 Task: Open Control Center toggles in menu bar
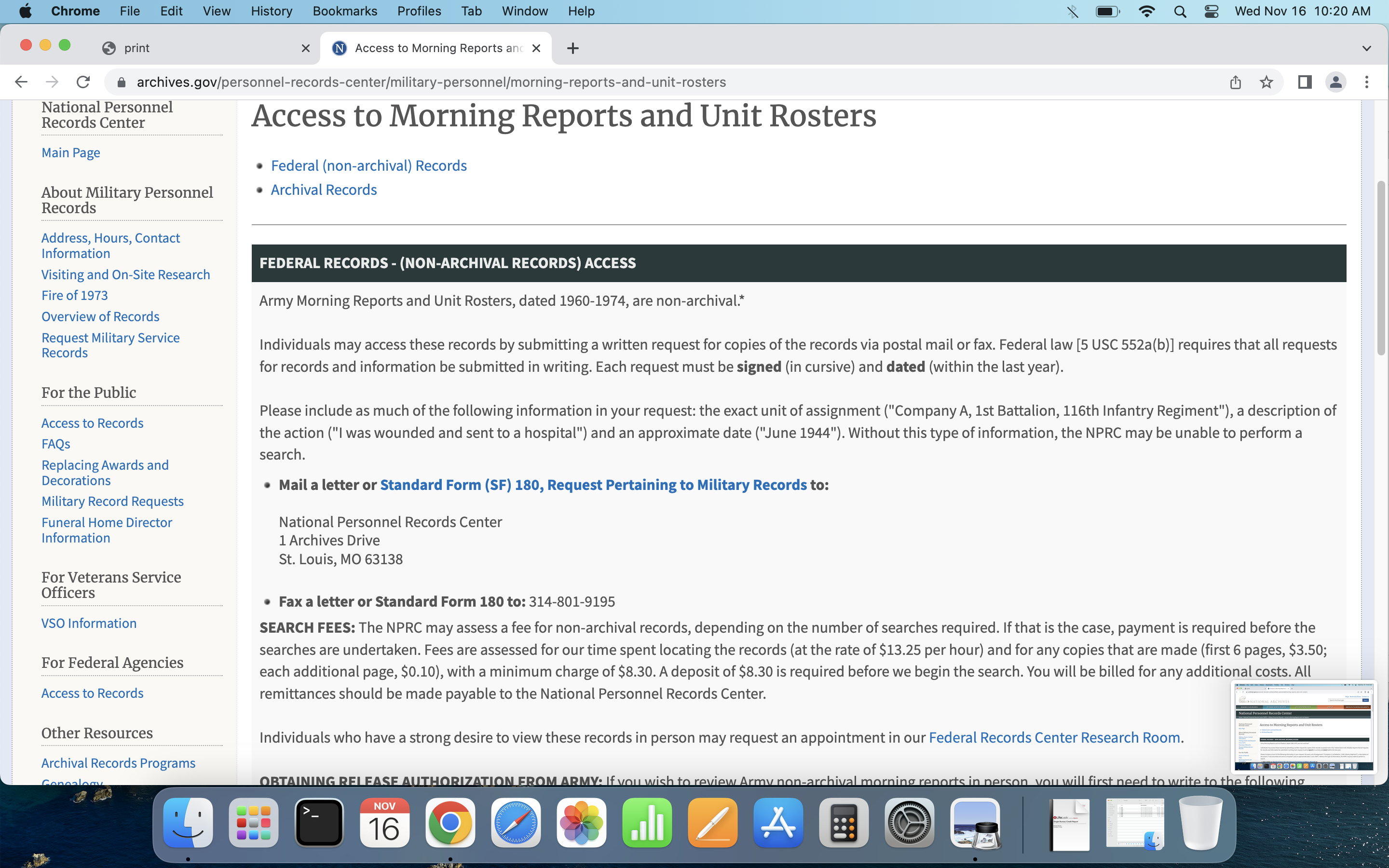(x=1211, y=11)
